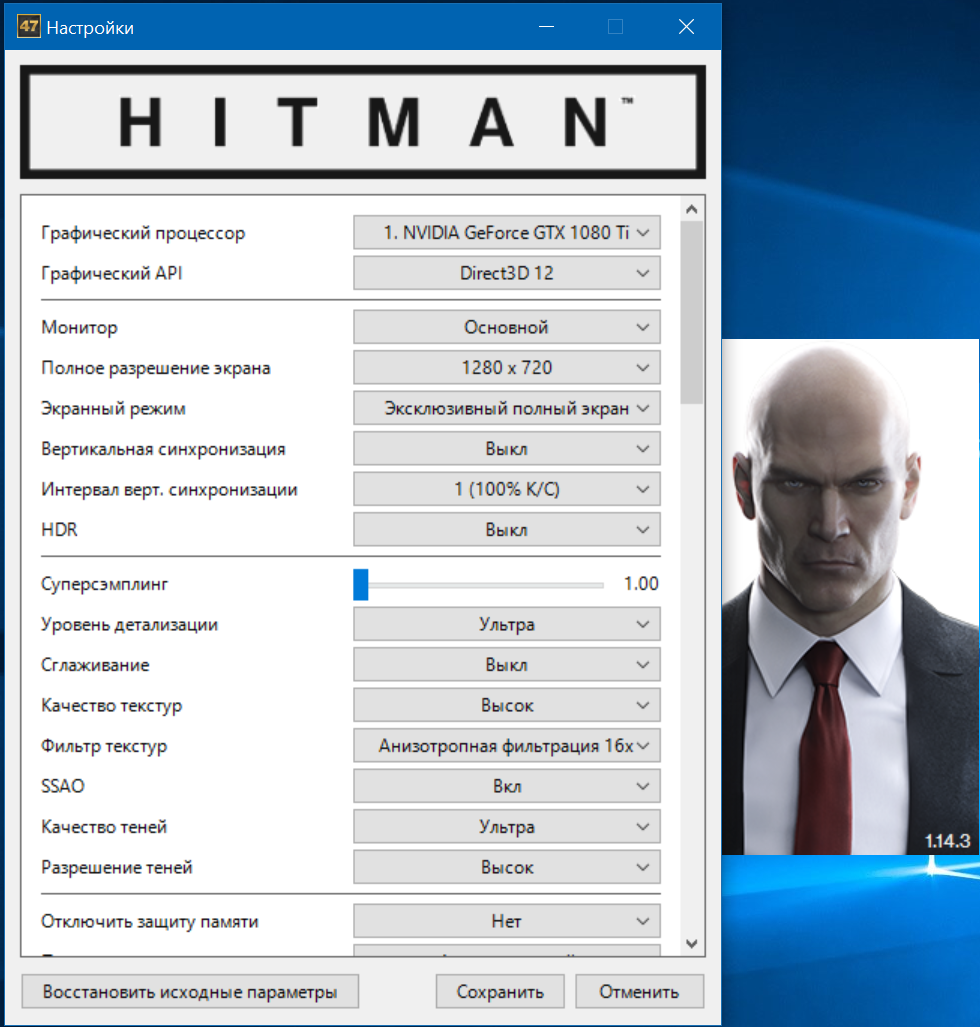
Task: Click Восстановить исходные параметры button
Action: [190, 992]
